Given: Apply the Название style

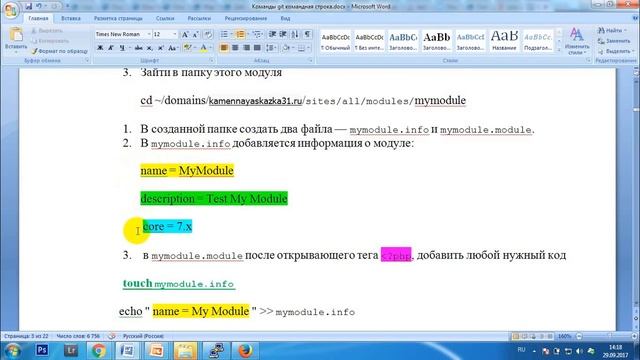Looking at the screenshot, I should point(504,41).
